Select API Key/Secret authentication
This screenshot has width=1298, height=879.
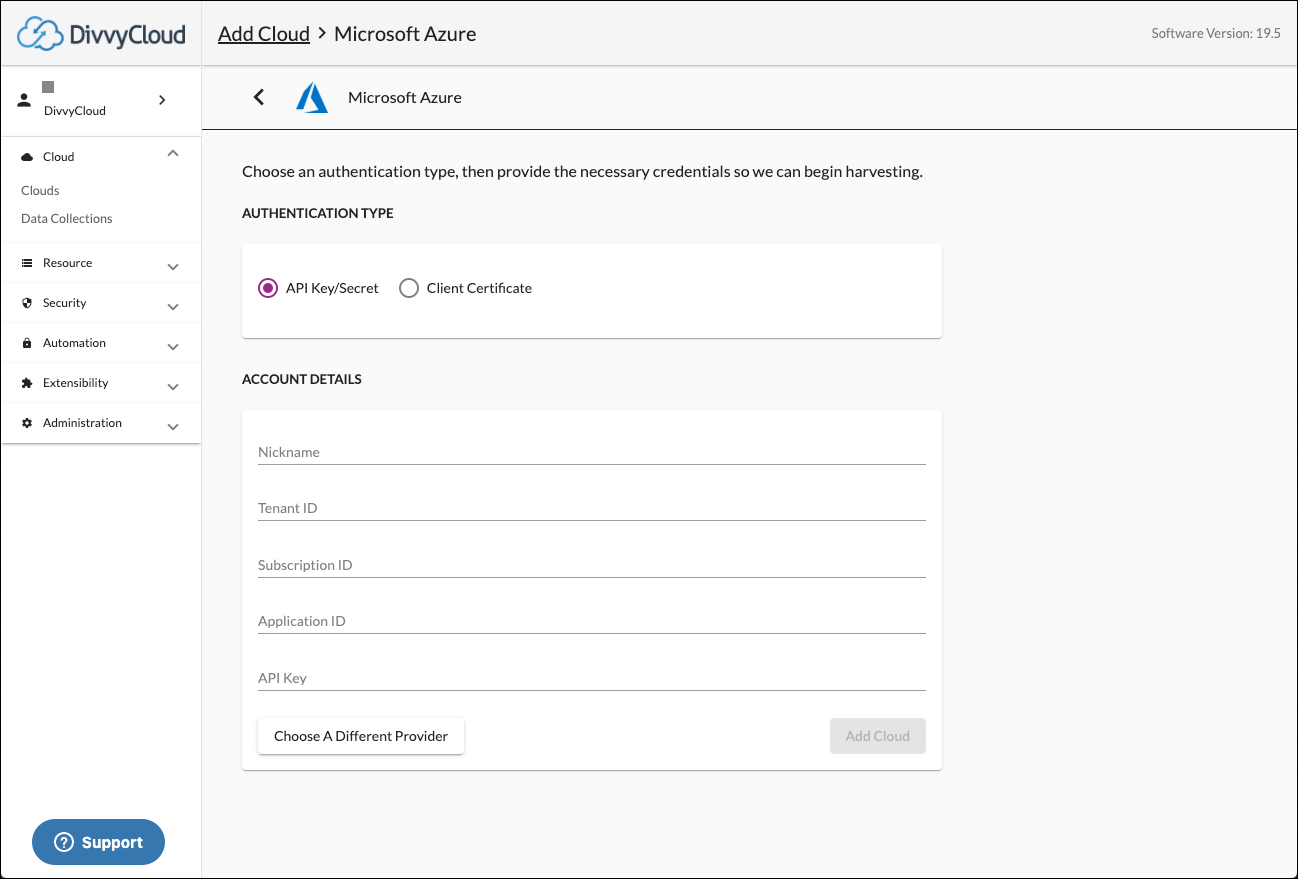(x=267, y=288)
